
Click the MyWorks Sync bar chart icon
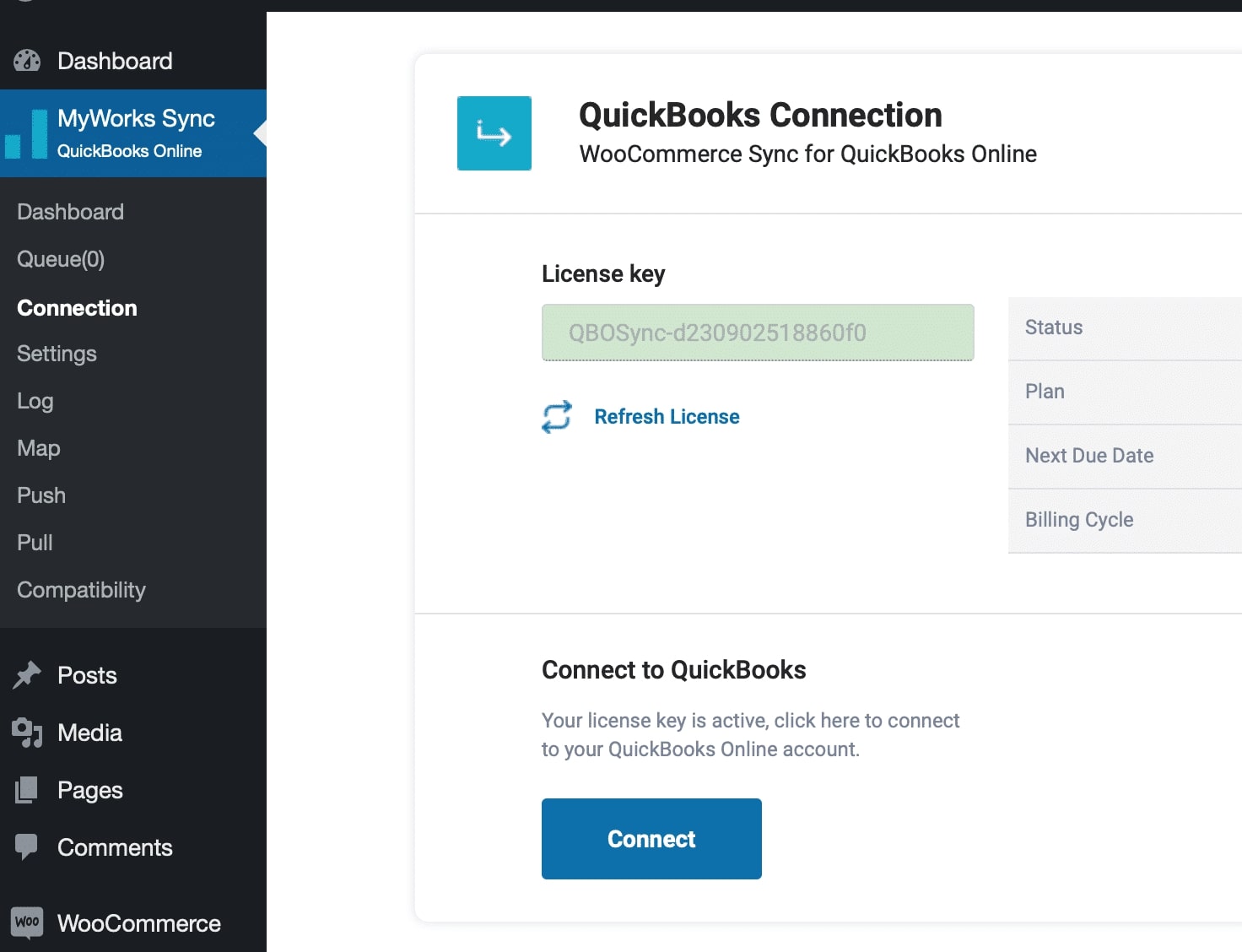pos(27,133)
